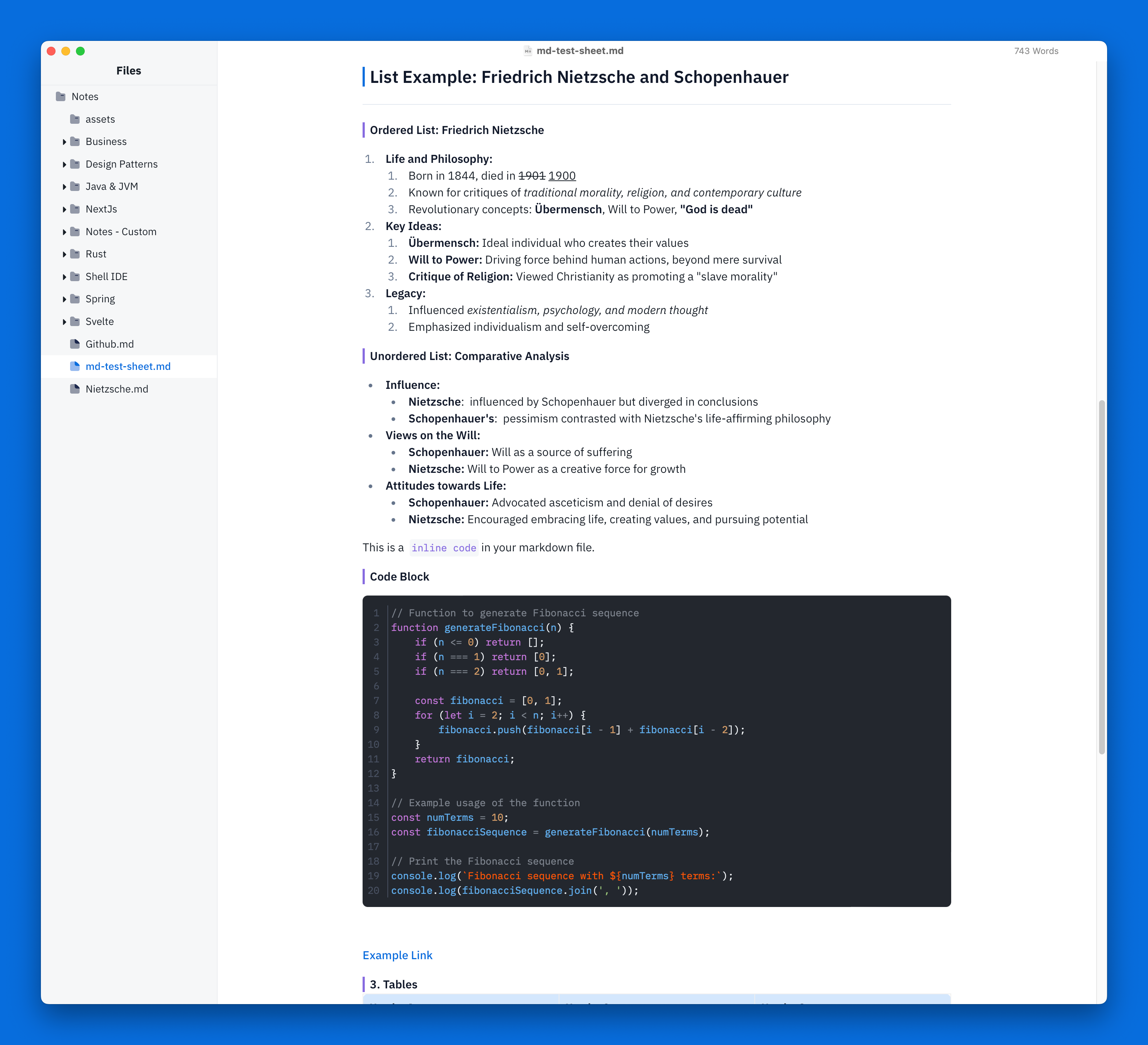Click the green fullscreen window button
The width and height of the screenshot is (1148, 1045).
click(x=80, y=51)
